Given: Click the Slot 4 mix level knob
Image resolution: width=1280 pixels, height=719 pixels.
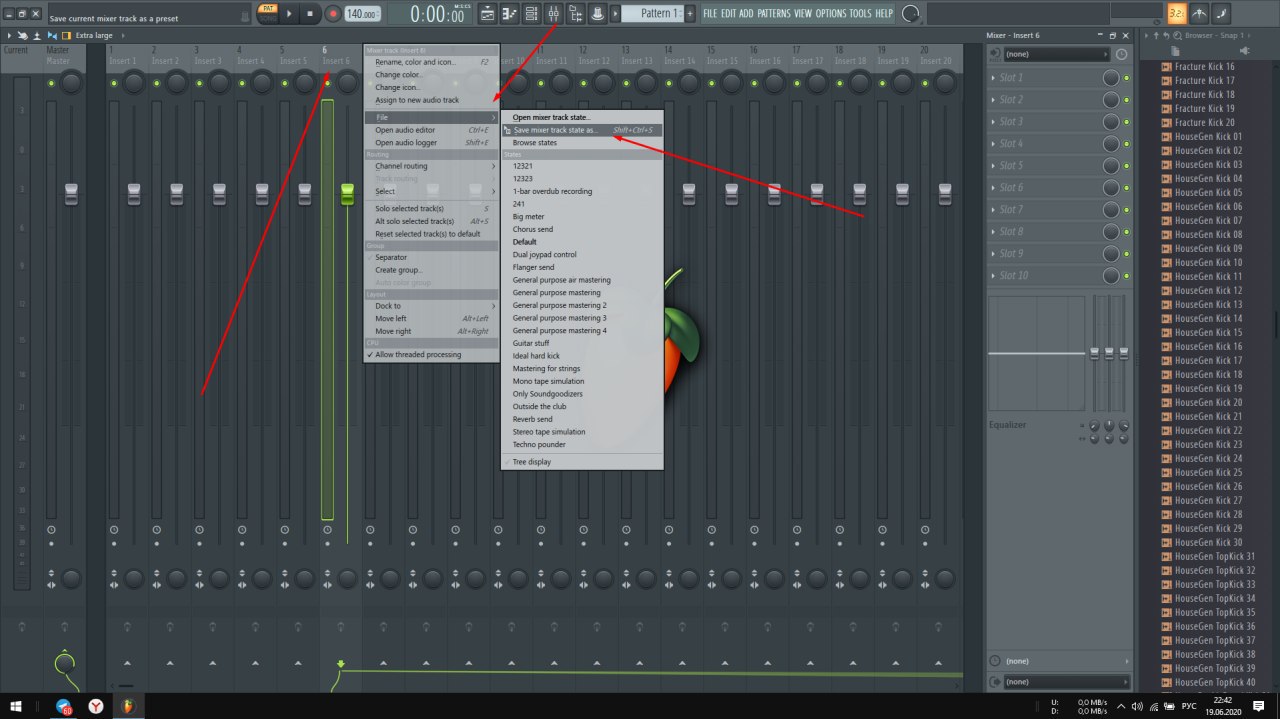Looking at the screenshot, I should (1111, 144).
